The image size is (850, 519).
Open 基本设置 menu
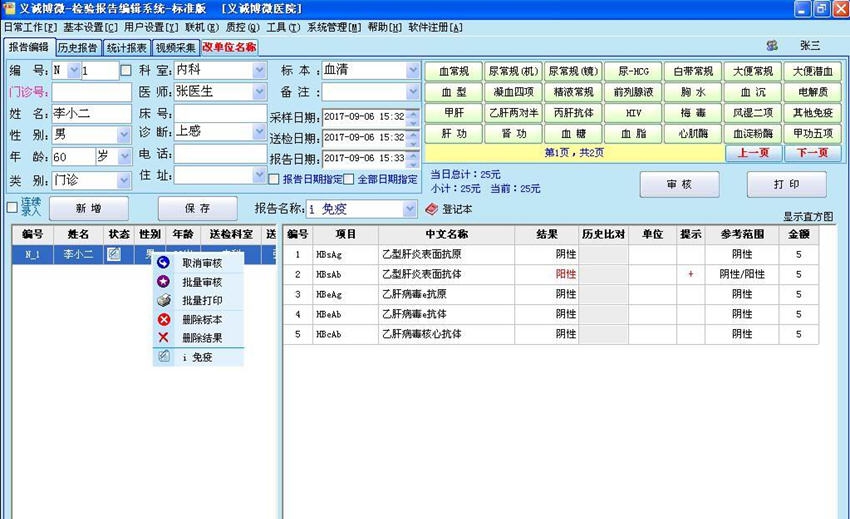[x=90, y=27]
